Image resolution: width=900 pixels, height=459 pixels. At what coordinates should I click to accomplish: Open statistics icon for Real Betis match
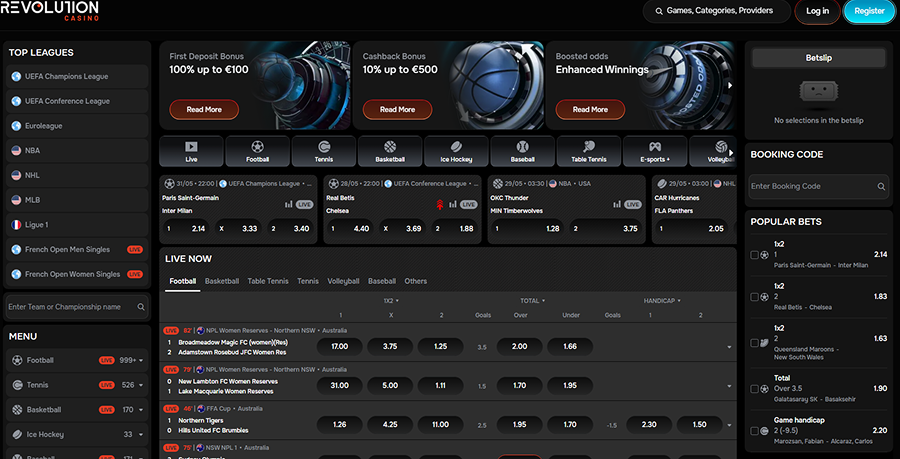(452, 204)
